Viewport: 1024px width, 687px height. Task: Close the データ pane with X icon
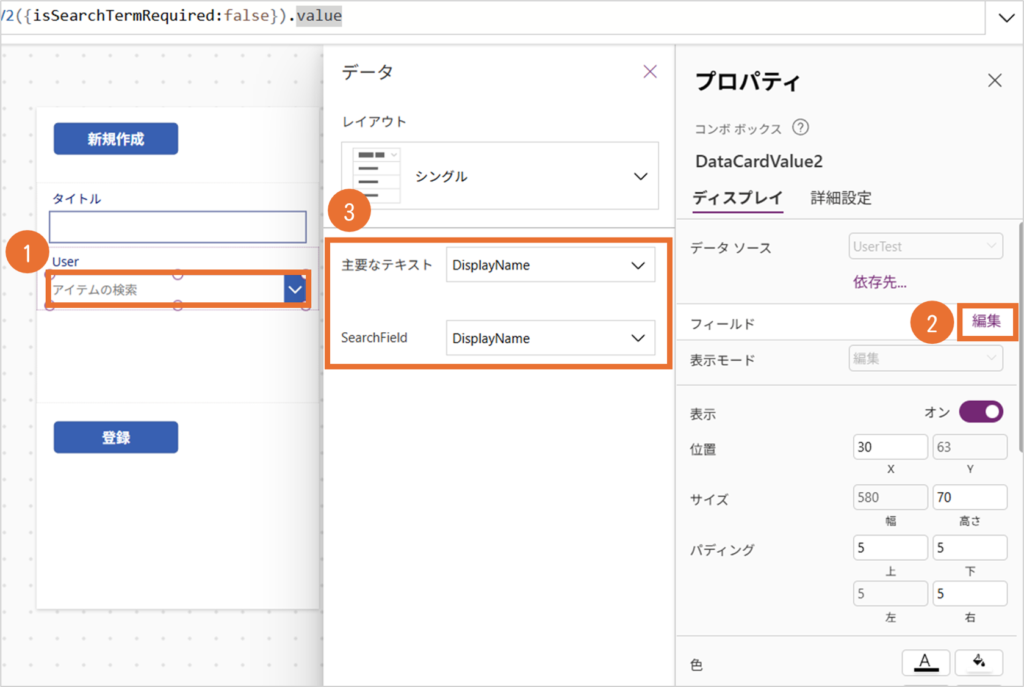point(650,71)
